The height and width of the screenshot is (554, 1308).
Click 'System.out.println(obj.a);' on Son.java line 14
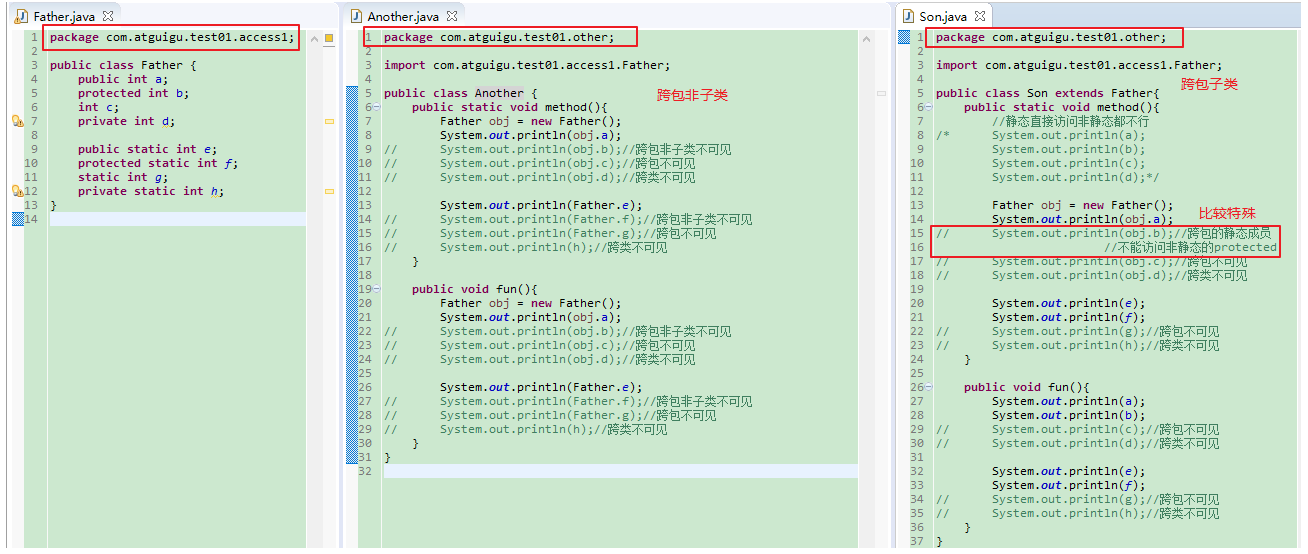coord(1082,219)
